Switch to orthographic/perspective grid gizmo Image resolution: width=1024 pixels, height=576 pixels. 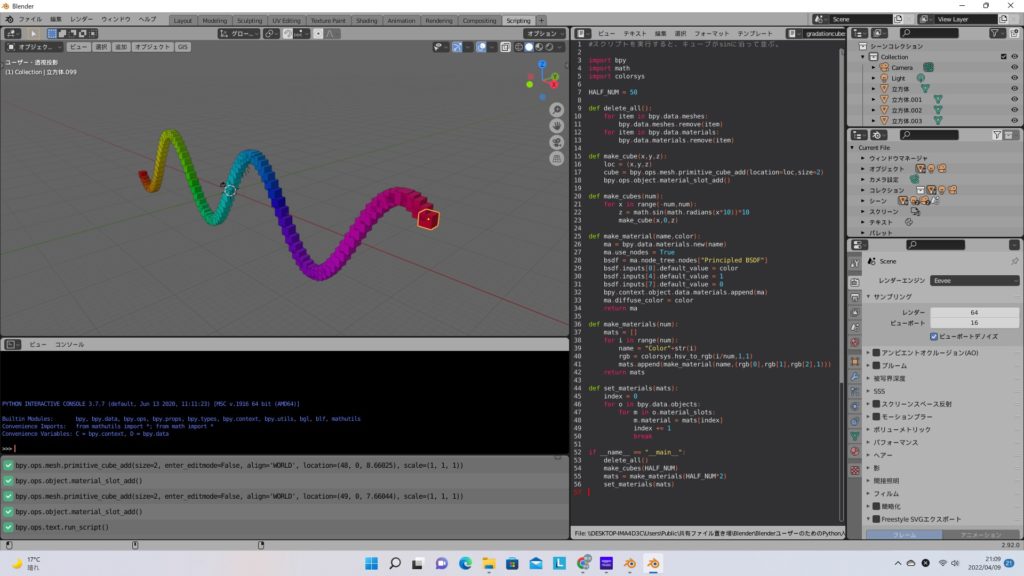tap(557, 158)
